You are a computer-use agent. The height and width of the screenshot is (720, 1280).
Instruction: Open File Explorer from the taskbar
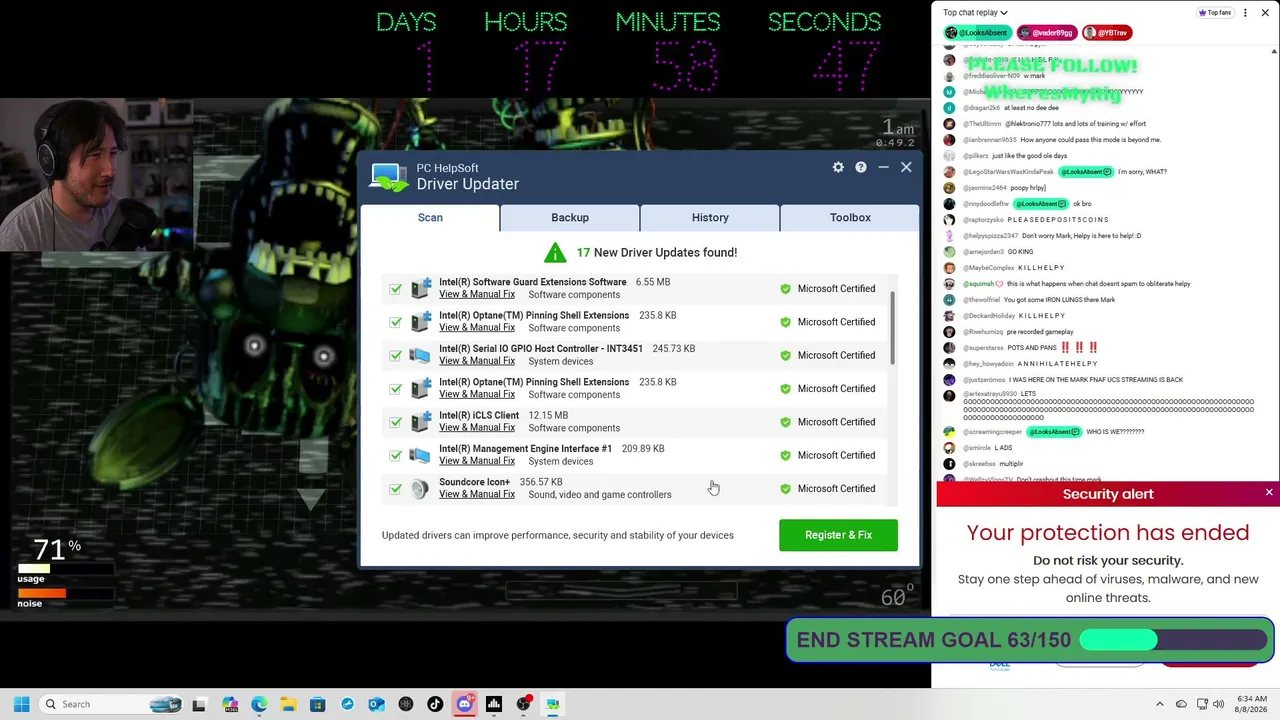tap(288, 704)
